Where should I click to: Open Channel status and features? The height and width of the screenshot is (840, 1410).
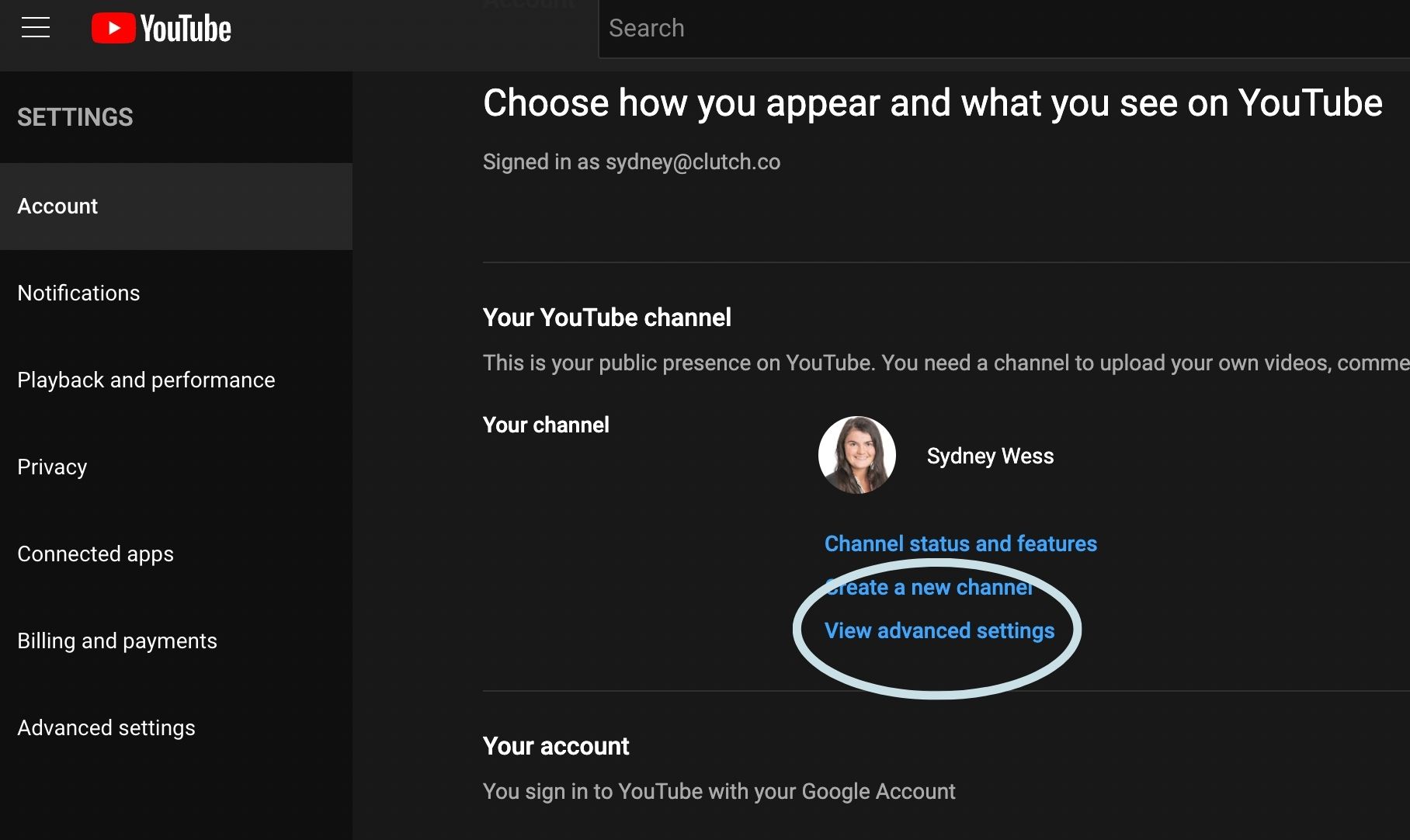pos(960,543)
